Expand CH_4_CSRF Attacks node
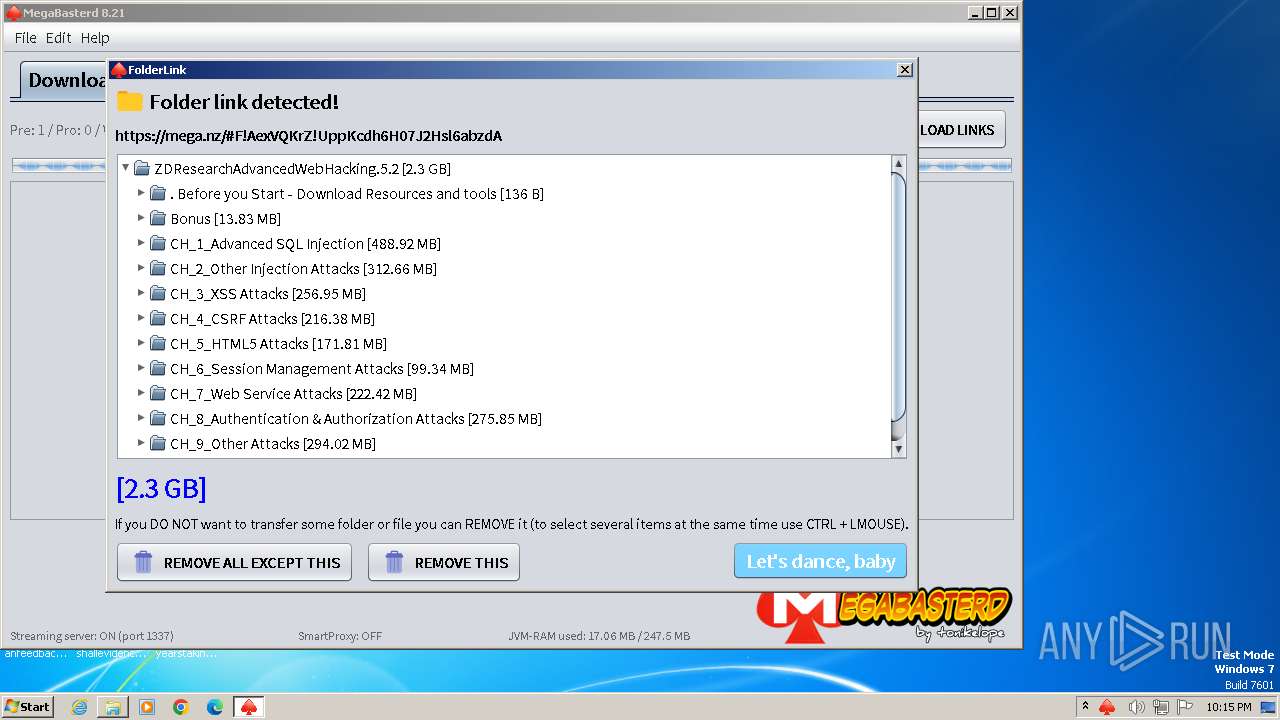The height and width of the screenshot is (720, 1280). 141,318
